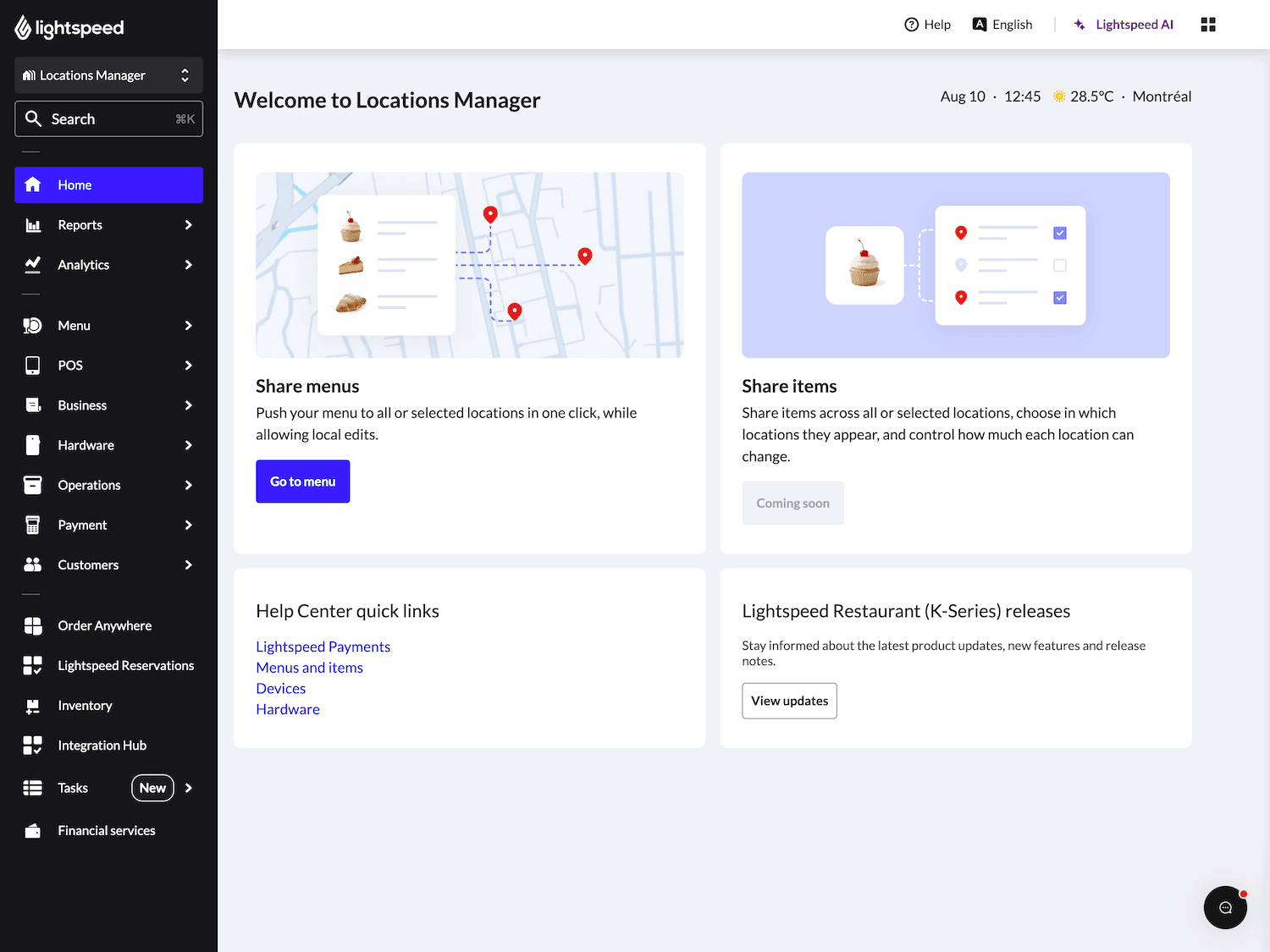Expand the Tasks submenu chevron
1270x952 pixels.
tap(188, 788)
